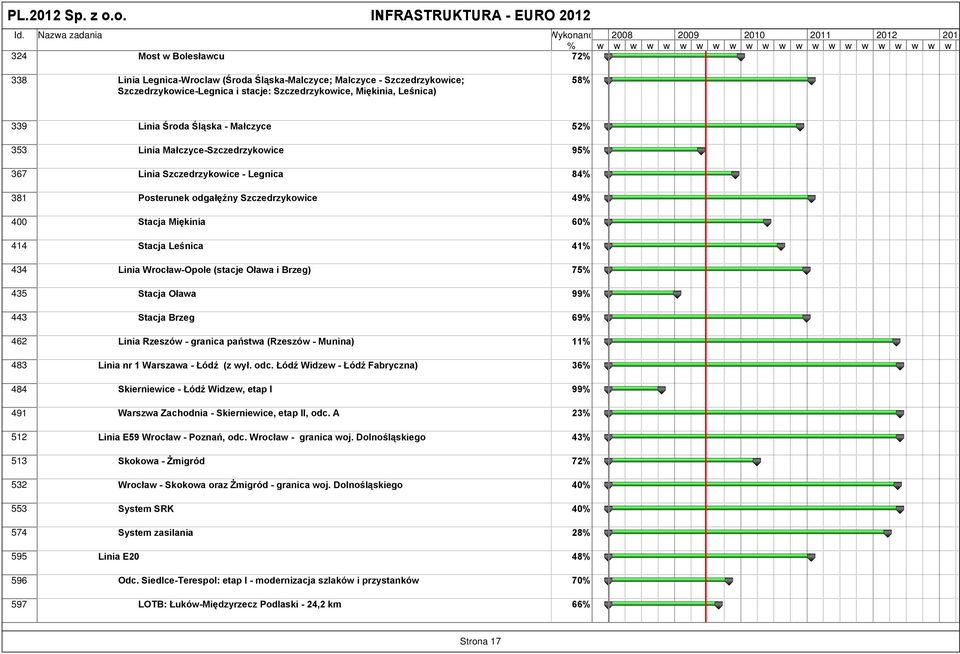Viewport: 960px width, 654px height.
Task: Click the 'Strona 17' page footer
Action: coord(480,641)
